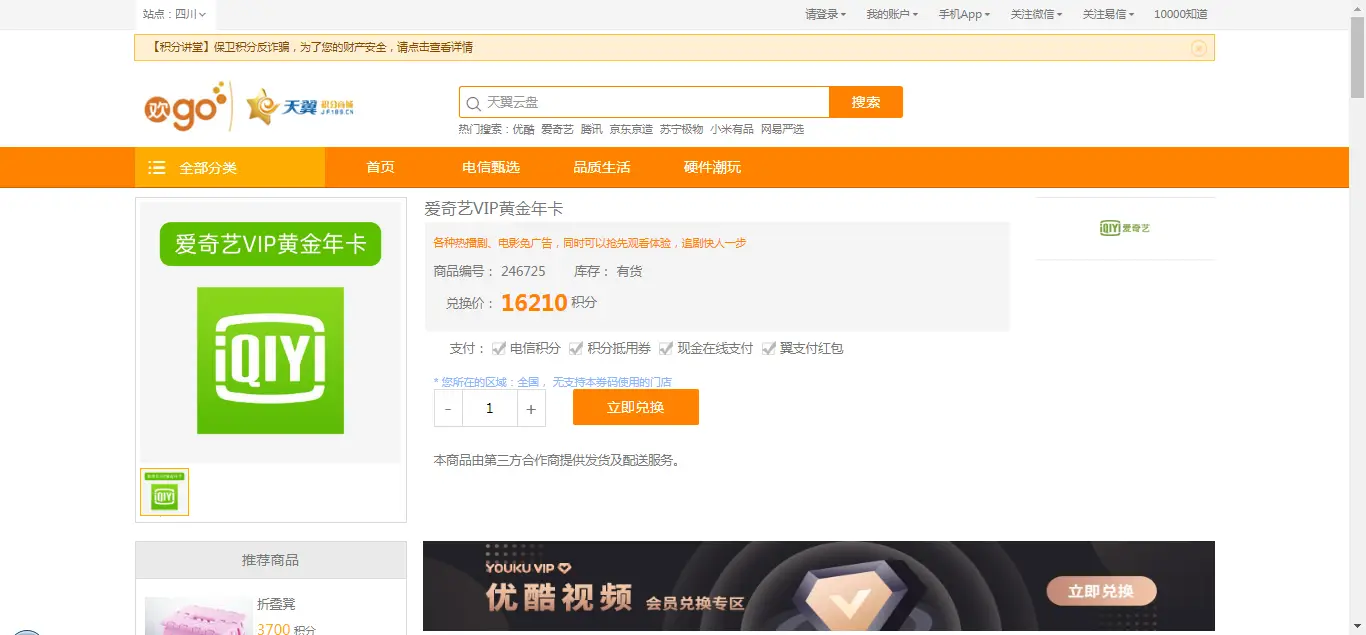Open the 品质生活 nav tab
The width and height of the screenshot is (1366, 635).
point(602,167)
